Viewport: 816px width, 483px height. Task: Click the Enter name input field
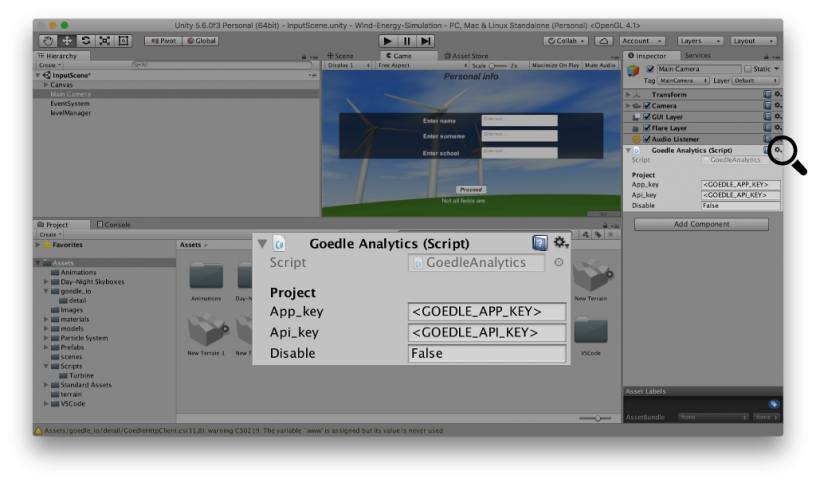pos(519,120)
